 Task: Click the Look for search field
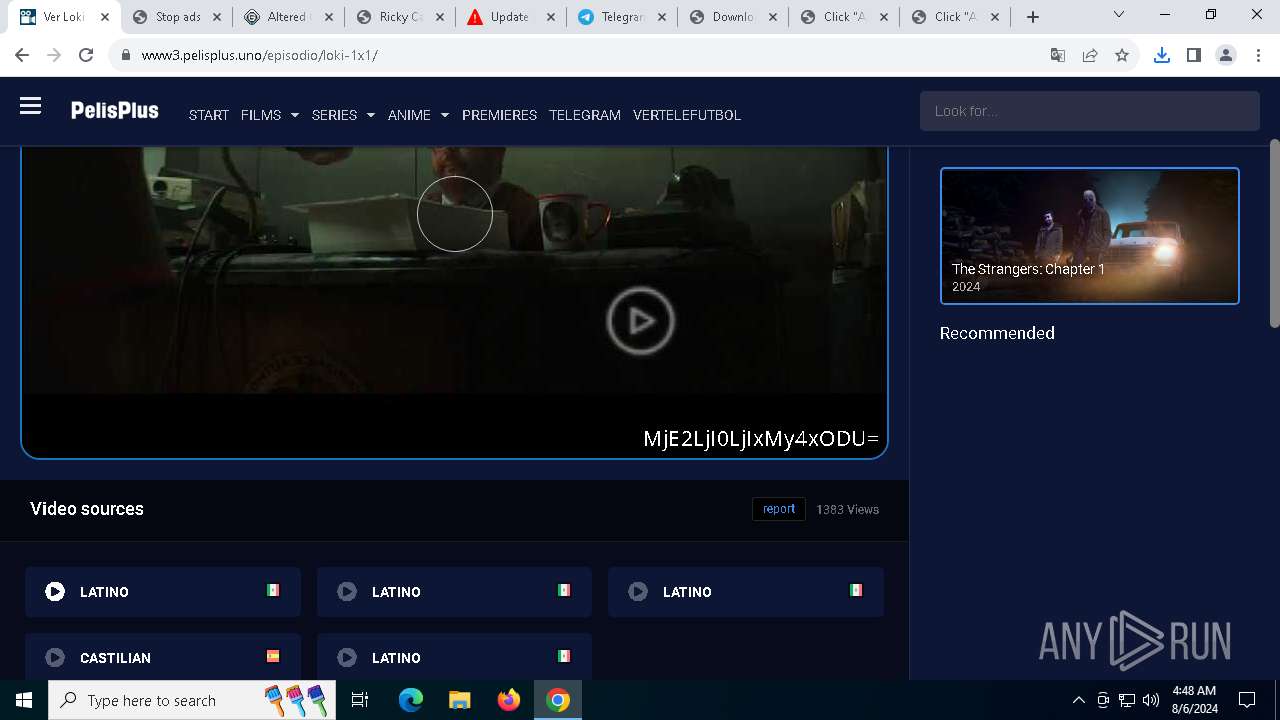(1090, 111)
